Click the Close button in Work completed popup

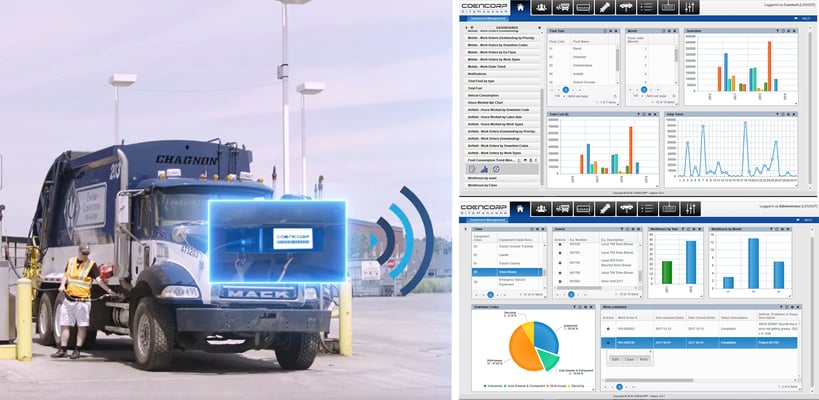629,359
